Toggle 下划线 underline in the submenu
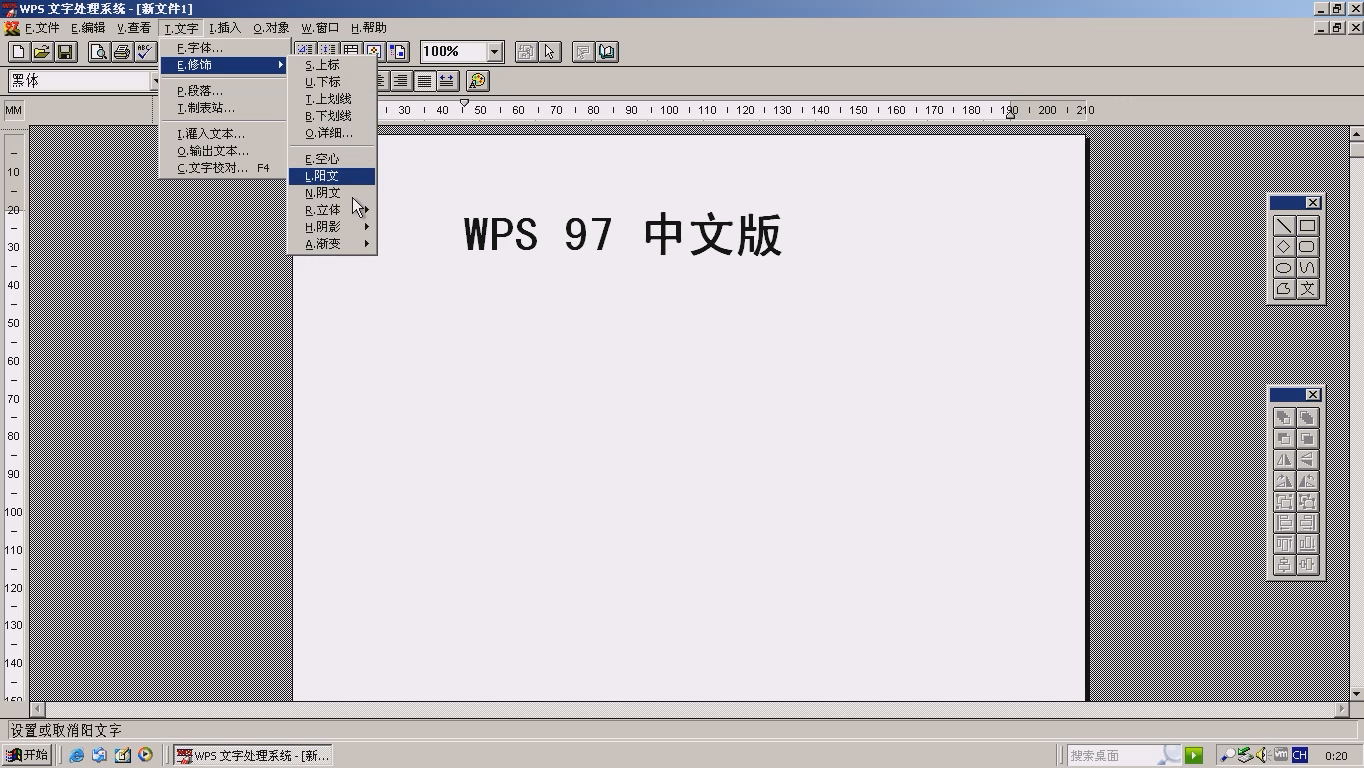Viewport: 1364px width, 768px height. click(332, 116)
